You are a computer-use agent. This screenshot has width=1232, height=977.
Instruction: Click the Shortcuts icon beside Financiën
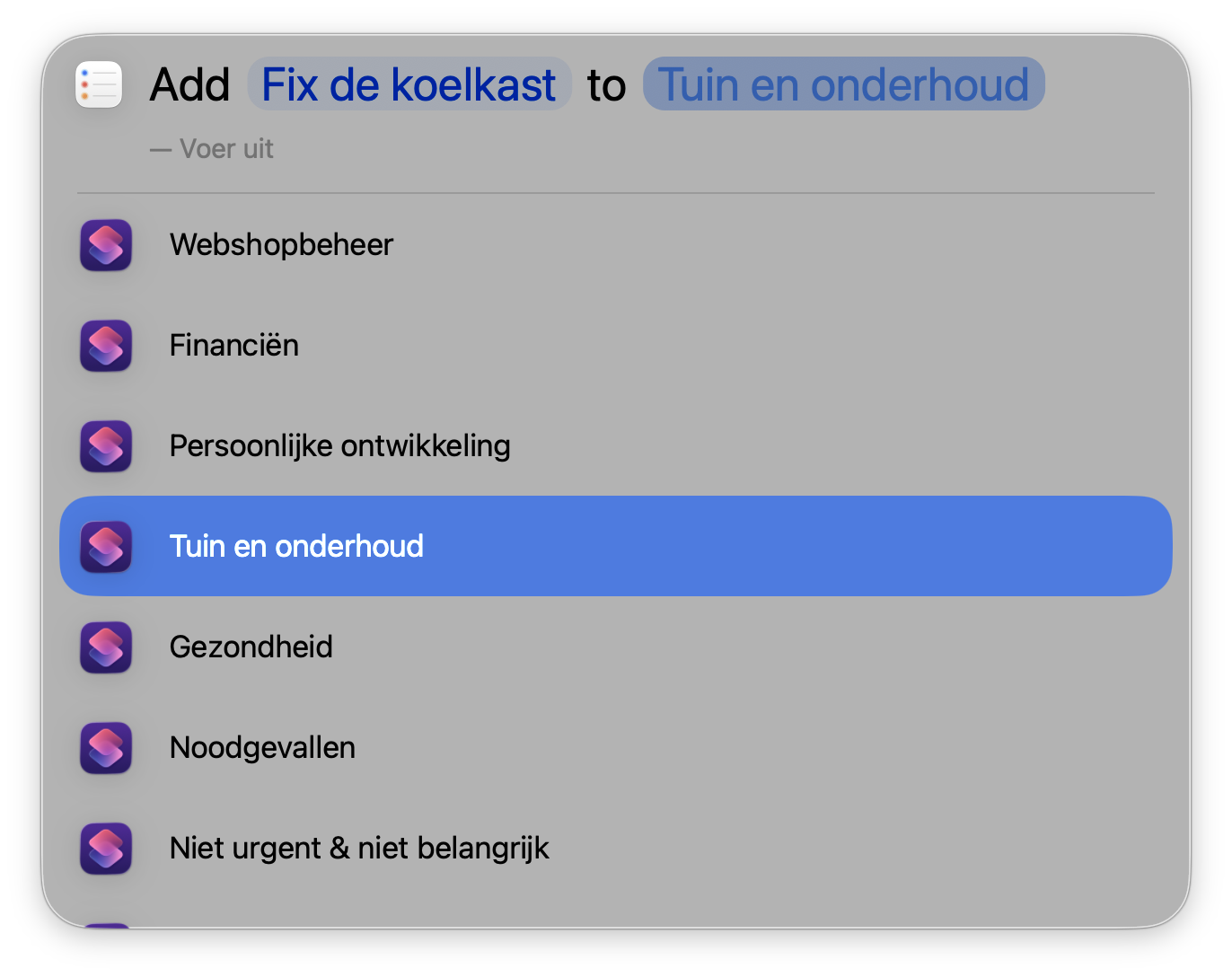(x=106, y=346)
